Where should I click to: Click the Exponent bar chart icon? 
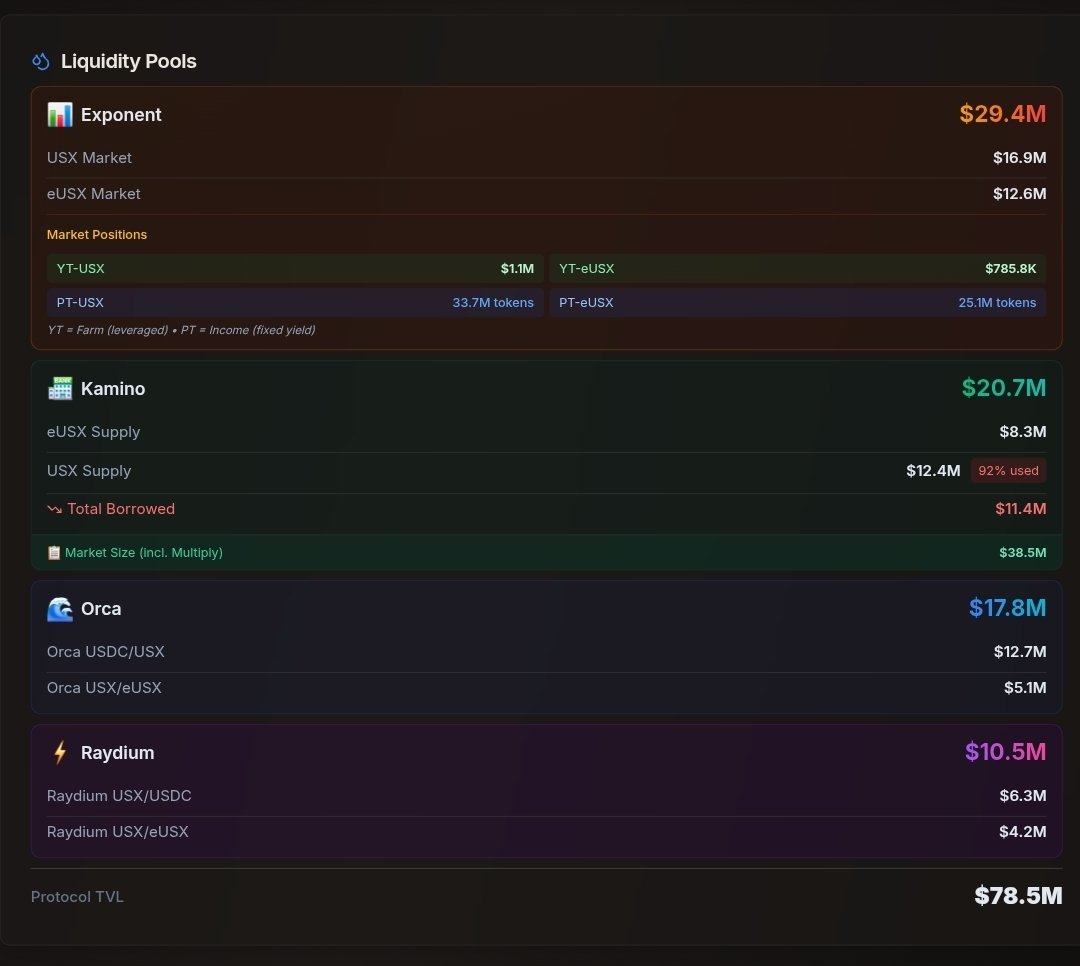tap(60, 114)
